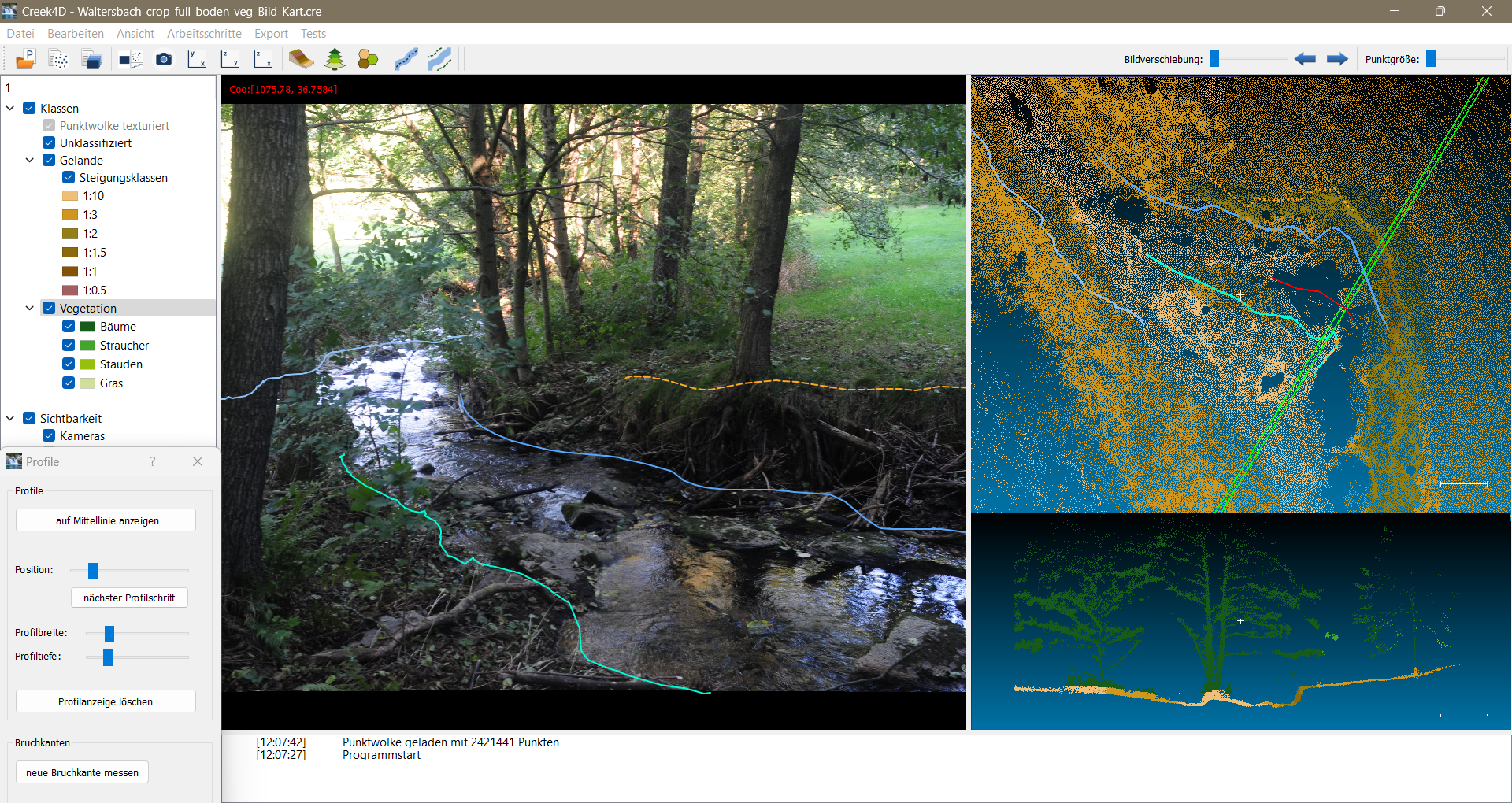Toggle the Gelände checkbox
The width and height of the screenshot is (1512, 803).
(49, 160)
